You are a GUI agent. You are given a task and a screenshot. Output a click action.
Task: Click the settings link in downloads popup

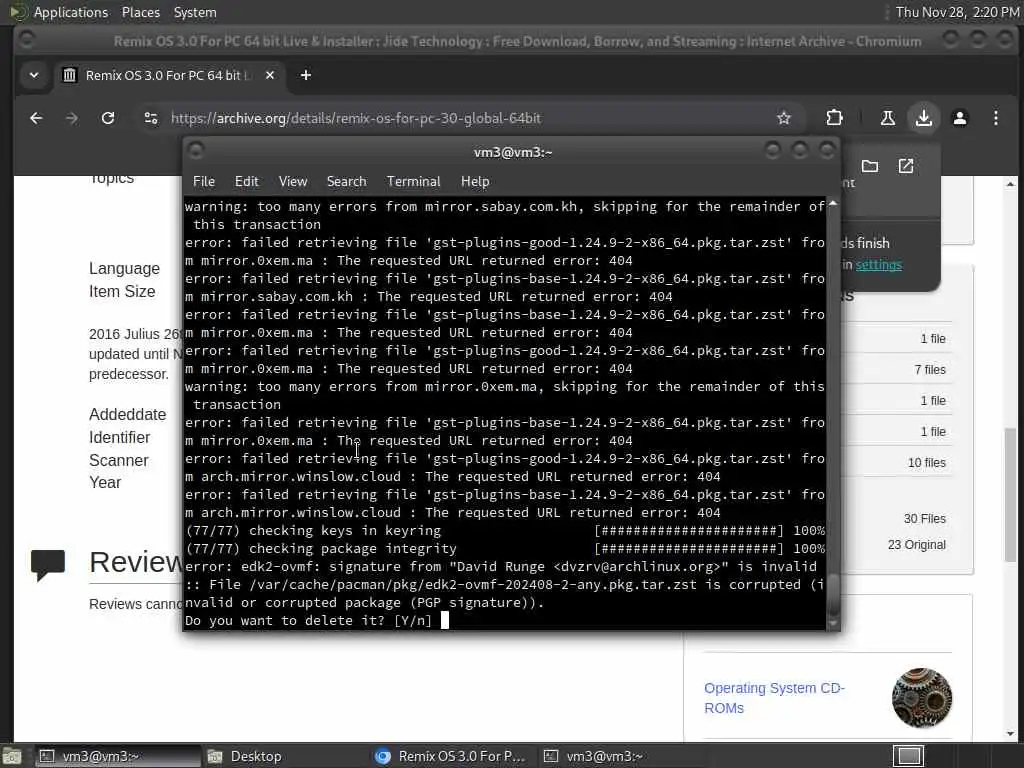pos(878,264)
